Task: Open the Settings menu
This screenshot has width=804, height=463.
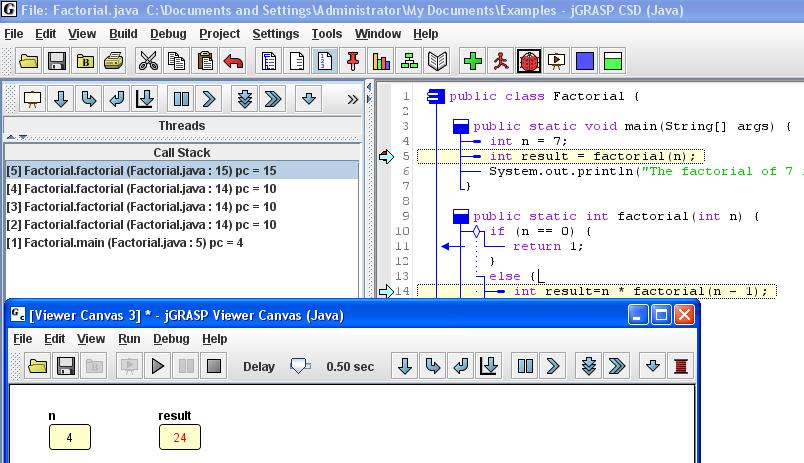Action: point(275,34)
